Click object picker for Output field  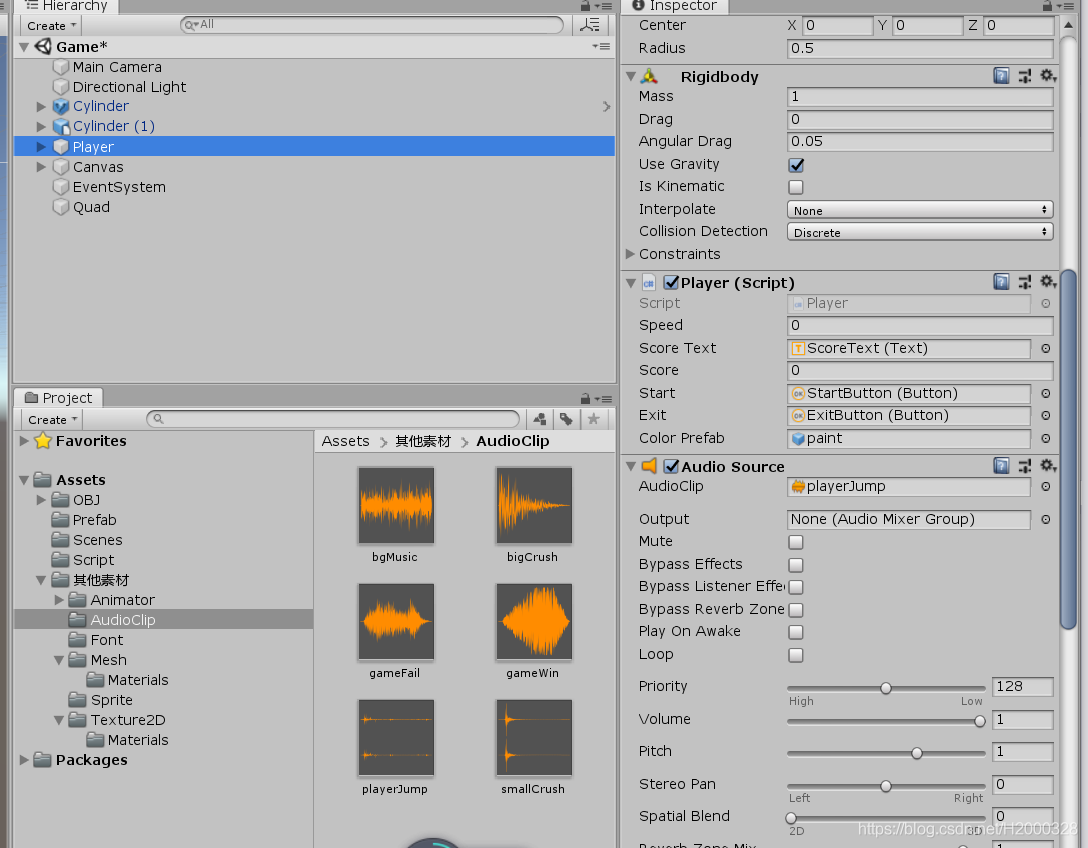pos(1046,520)
